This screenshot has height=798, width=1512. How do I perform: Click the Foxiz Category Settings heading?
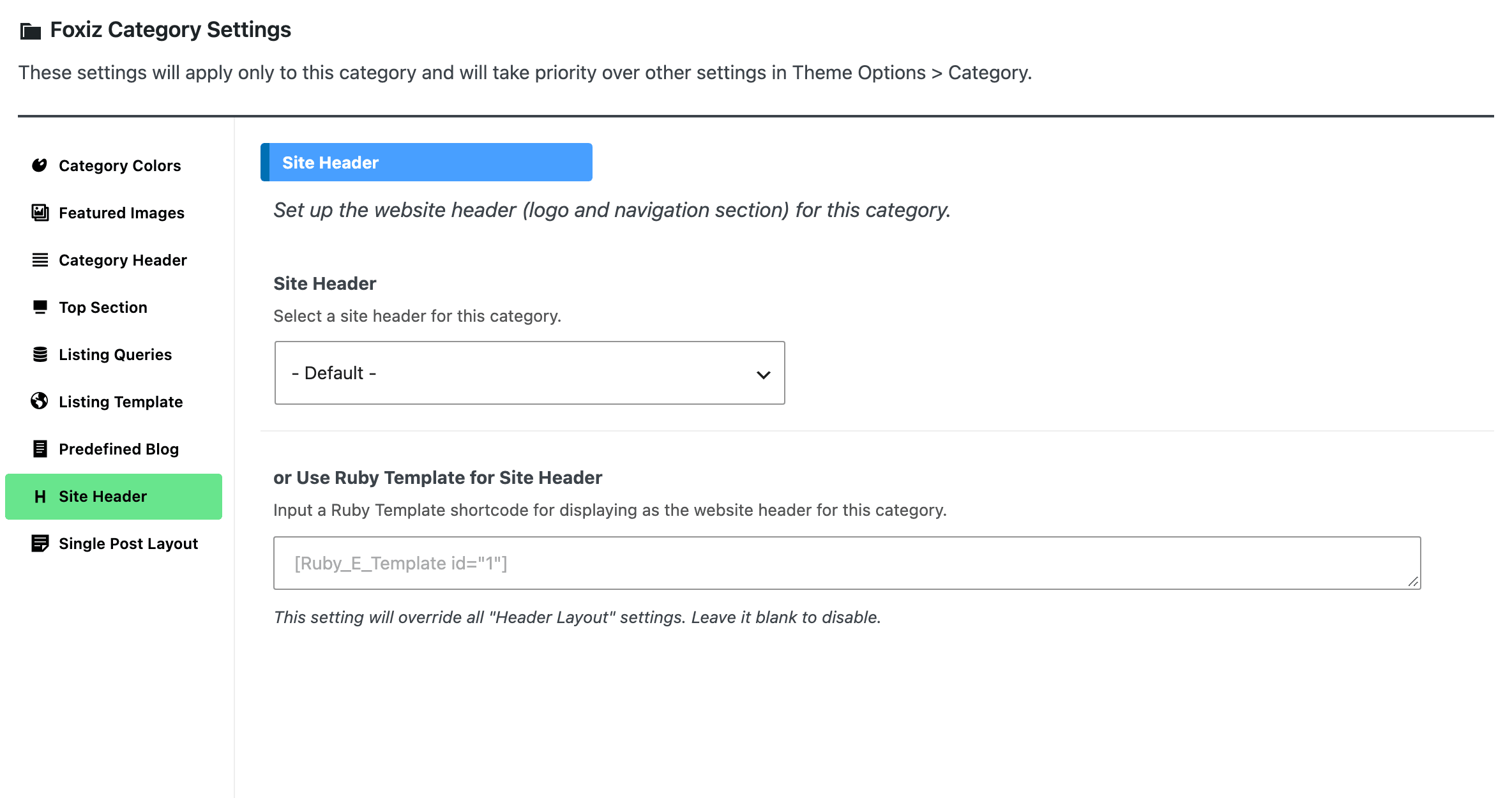[170, 29]
